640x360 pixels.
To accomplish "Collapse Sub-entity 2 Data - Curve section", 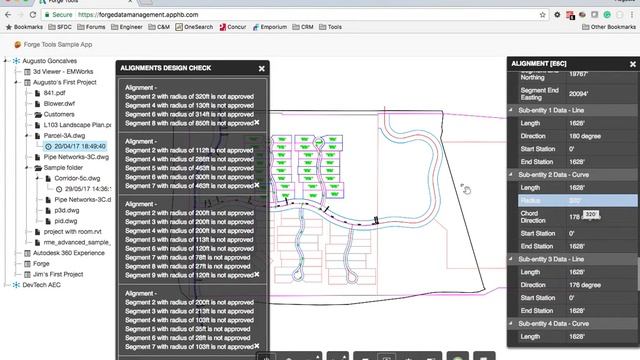I will 511,175.
